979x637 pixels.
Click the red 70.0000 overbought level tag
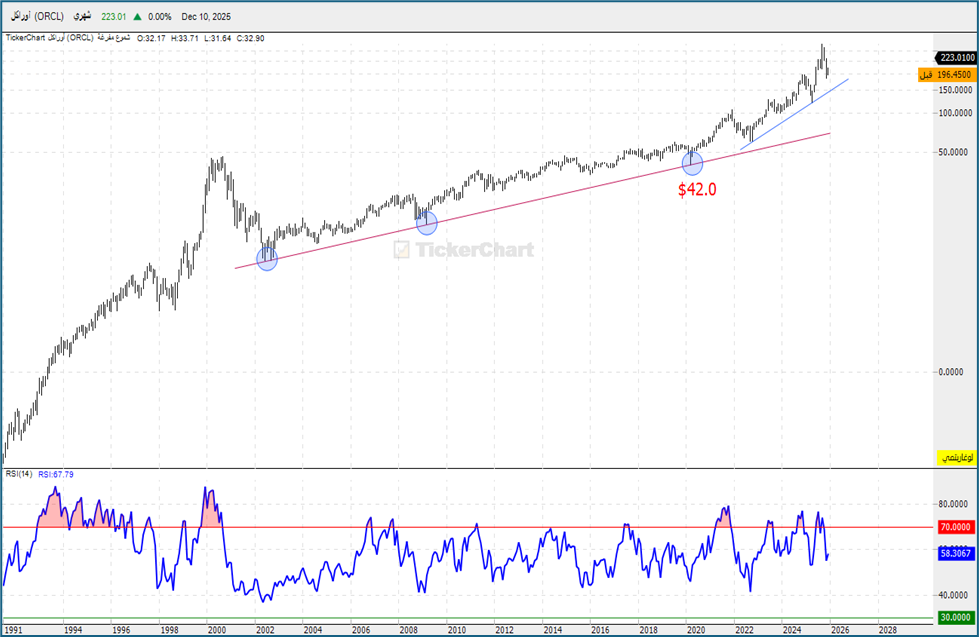coord(956,527)
